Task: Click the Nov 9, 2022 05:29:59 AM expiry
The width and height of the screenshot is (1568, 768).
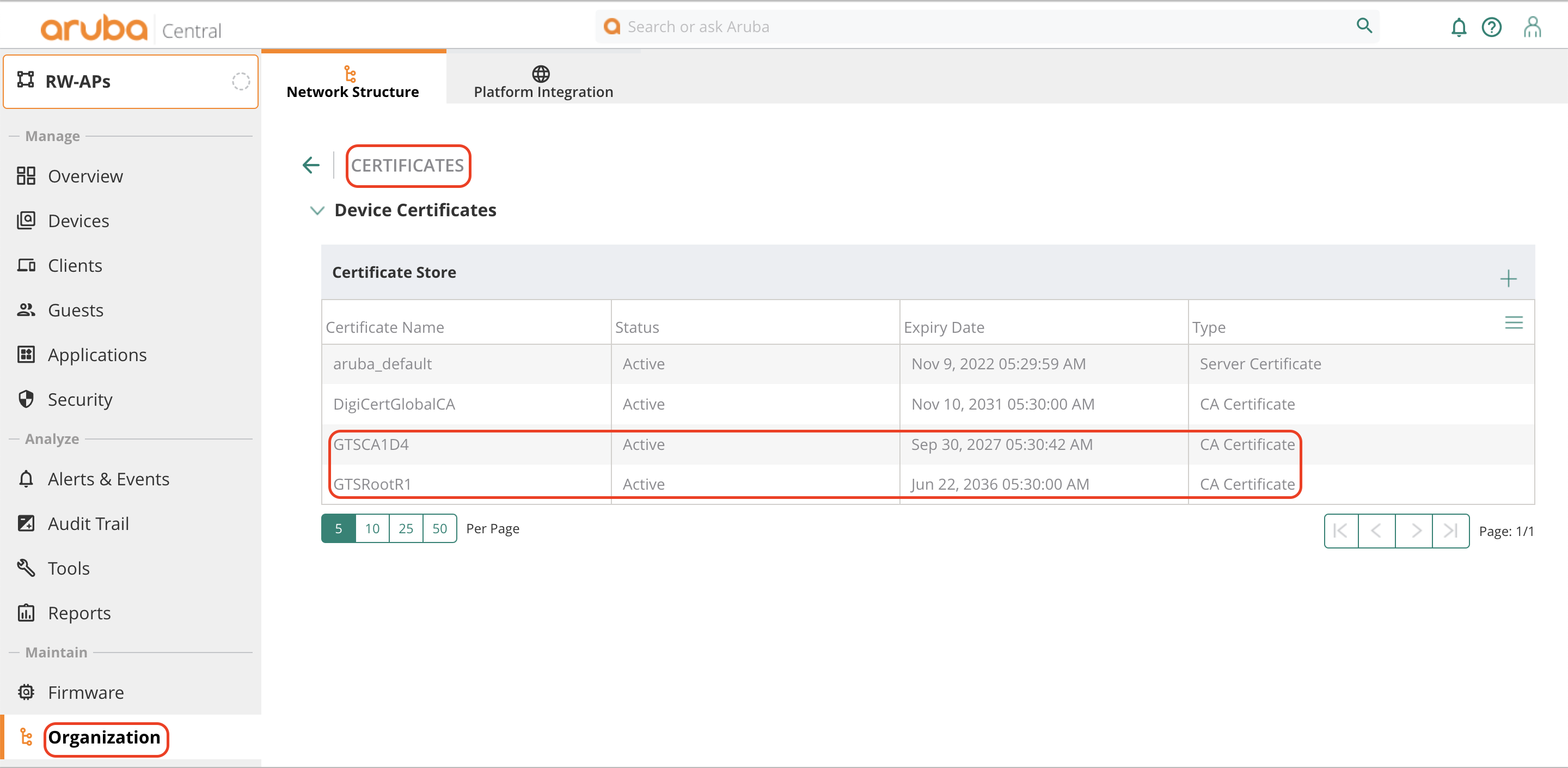Action: [999, 364]
